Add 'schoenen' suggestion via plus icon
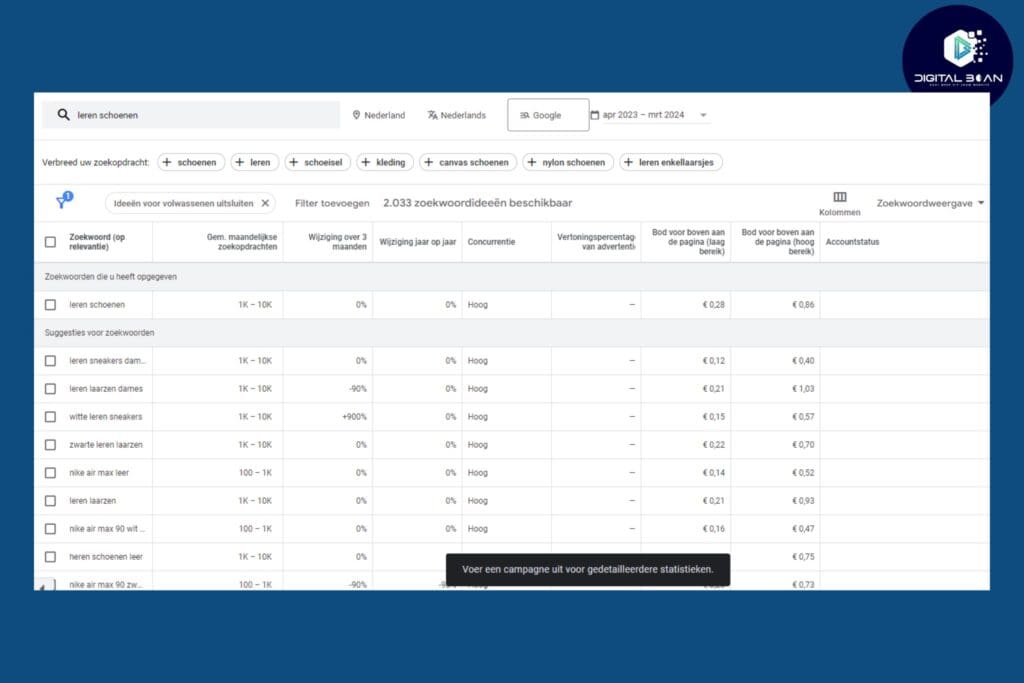 (x=167, y=162)
